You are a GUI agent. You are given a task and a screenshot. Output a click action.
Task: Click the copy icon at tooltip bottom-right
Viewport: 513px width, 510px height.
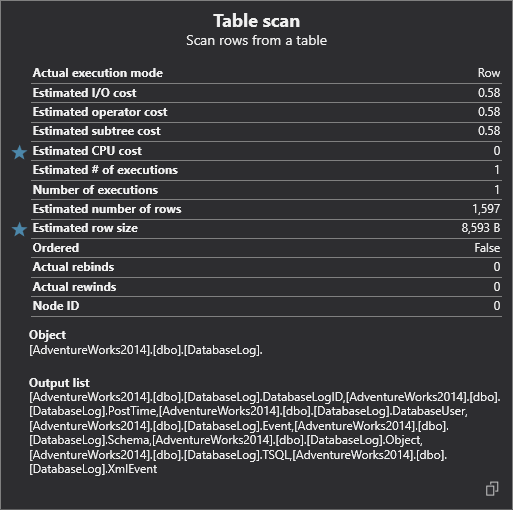[x=492, y=489]
